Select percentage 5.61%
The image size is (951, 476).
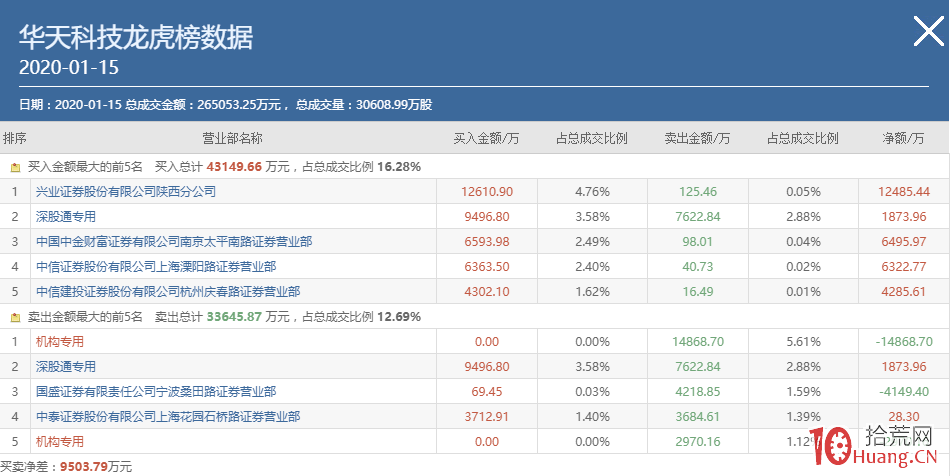click(x=804, y=342)
